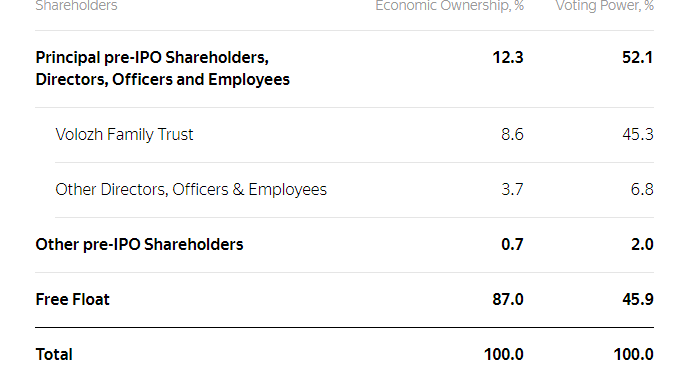Click the 2.0 voting power value

click(x=642, y=245)
